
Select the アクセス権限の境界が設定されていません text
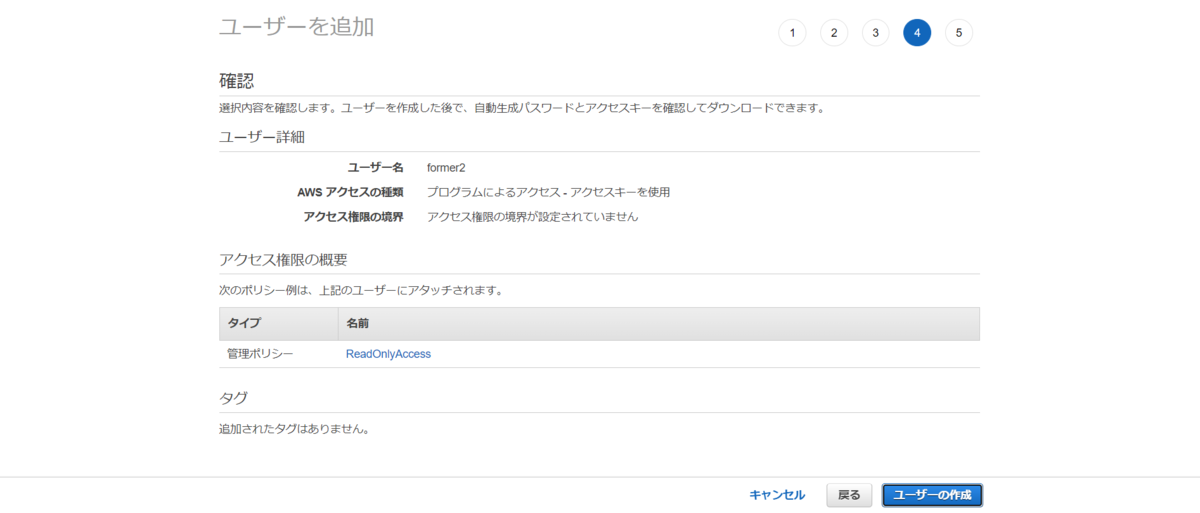(532, 216)
